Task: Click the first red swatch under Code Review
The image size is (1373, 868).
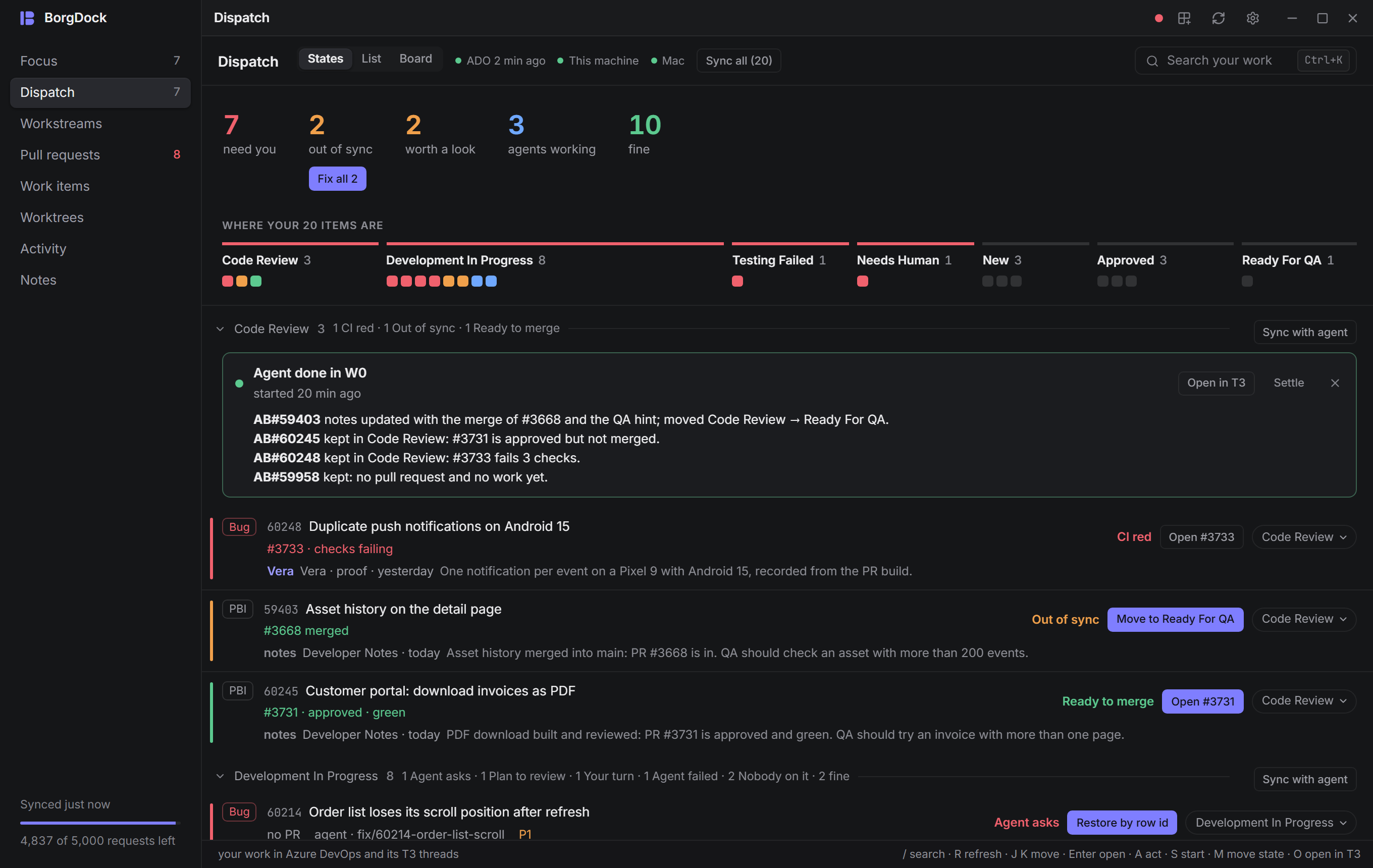Action: (228, 281)
